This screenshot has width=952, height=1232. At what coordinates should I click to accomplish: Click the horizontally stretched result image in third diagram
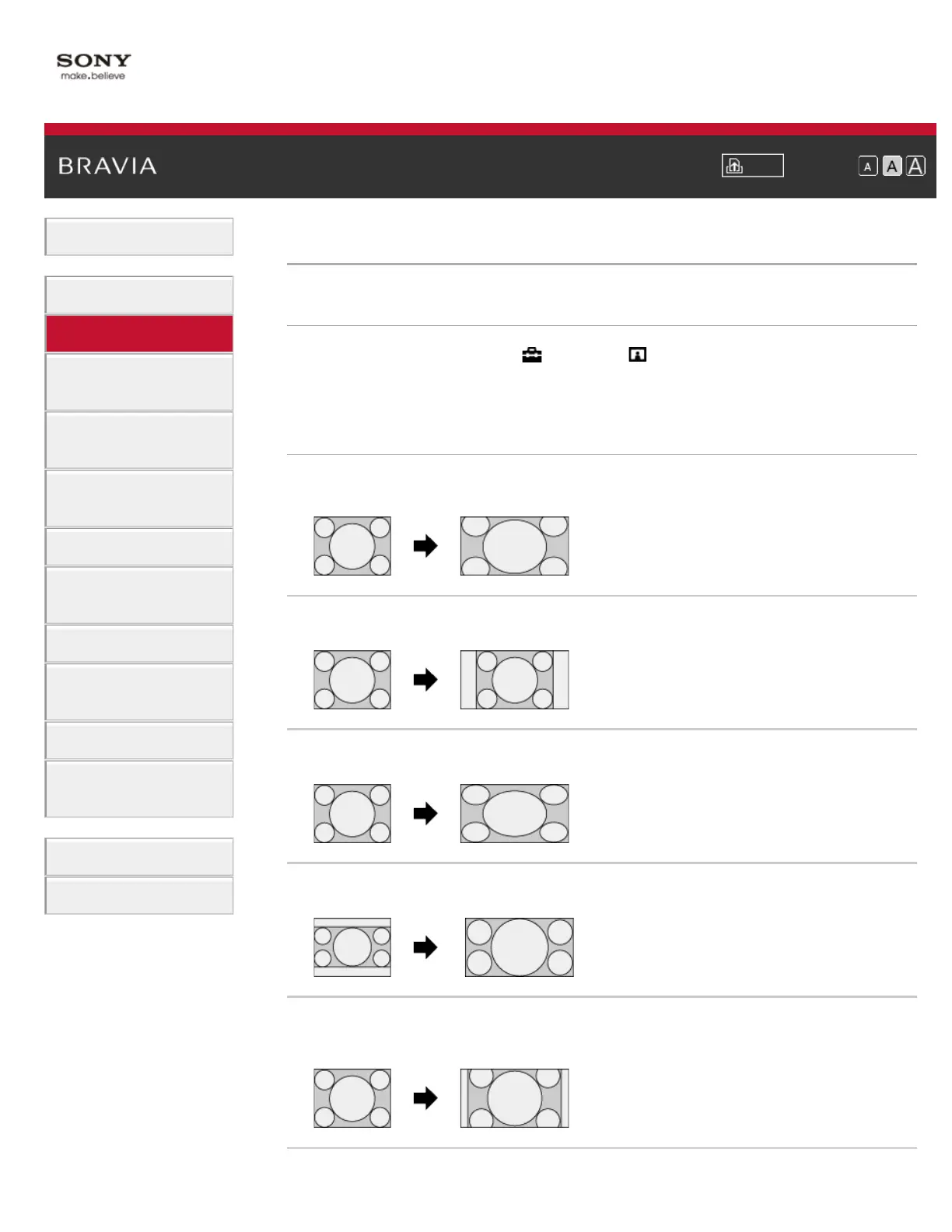pyautogui.click(x=515, y=814)
